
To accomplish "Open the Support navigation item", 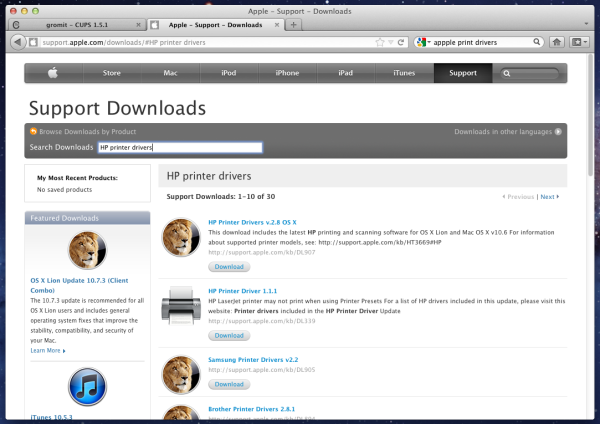I will [x=463, y=73].
